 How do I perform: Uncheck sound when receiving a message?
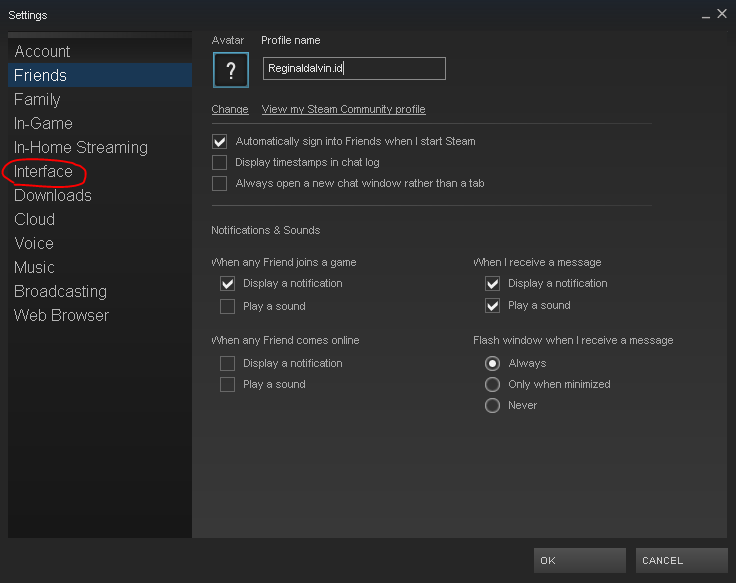tap(492, 306)
